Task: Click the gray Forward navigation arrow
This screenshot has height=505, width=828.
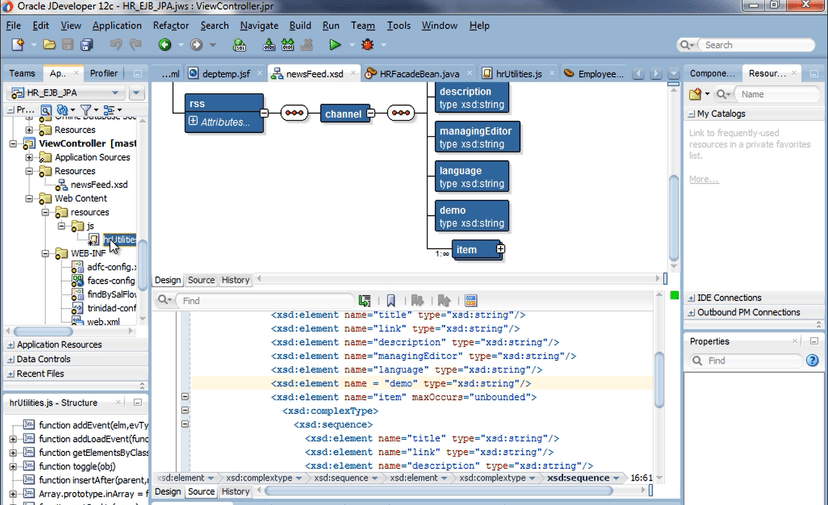Action: click(x=196, y=45)
